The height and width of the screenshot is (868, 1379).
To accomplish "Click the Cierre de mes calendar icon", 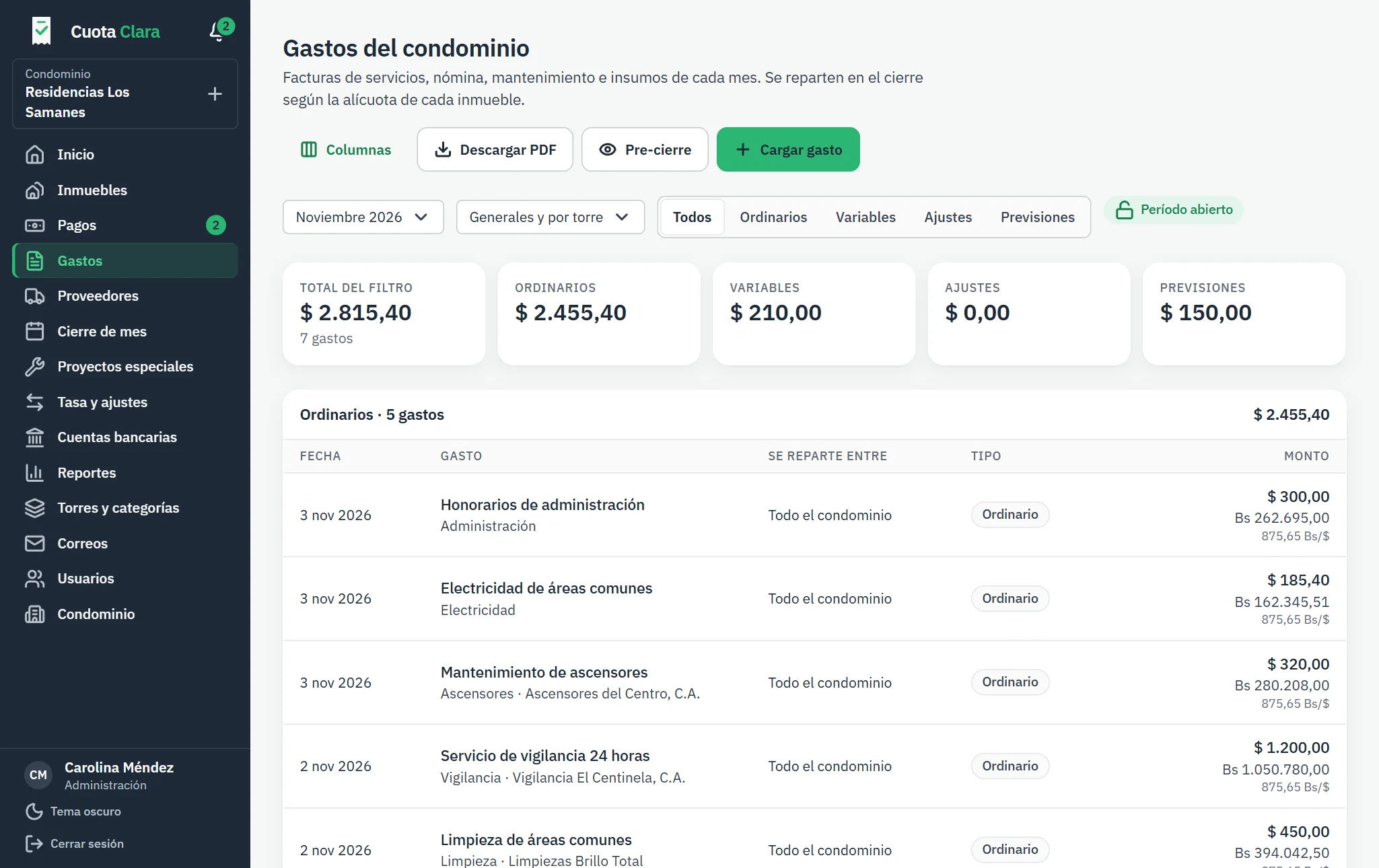I will 34,332.
